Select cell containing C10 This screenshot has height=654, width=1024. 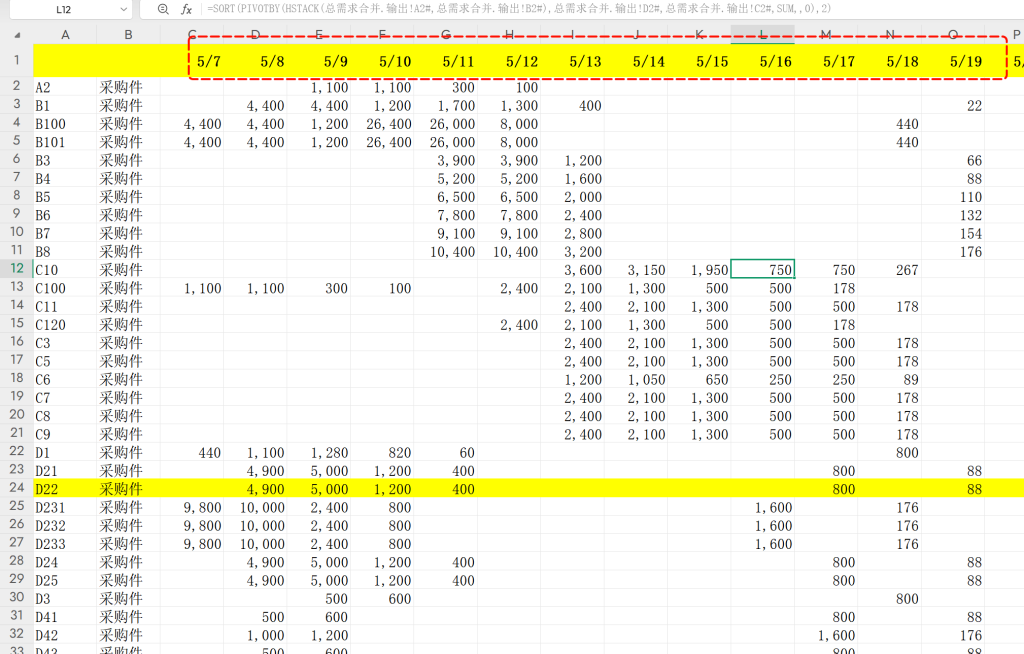point(65,270)
